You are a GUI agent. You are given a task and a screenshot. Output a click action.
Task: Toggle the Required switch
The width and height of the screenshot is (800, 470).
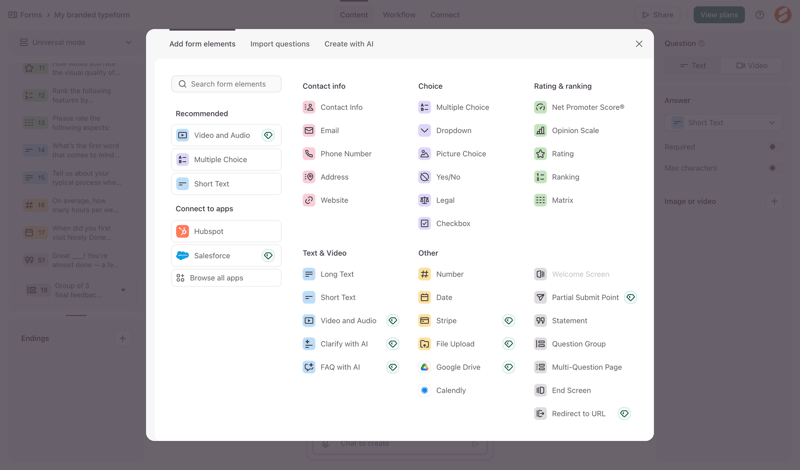pyautogui.click(x=774, y=147)
